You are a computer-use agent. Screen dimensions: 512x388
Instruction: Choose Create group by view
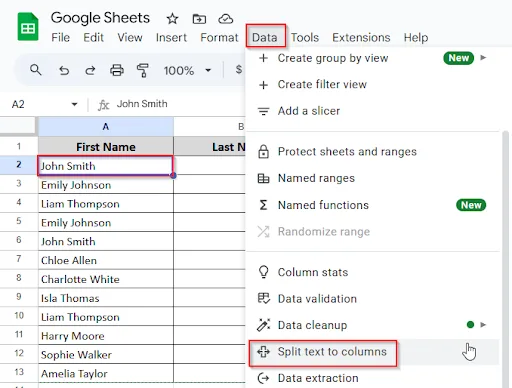point(373,58)
